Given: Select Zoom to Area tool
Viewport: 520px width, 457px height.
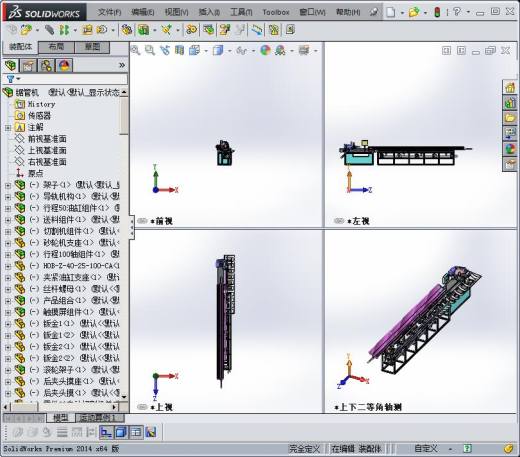Looking at the screenshot, I should (x=150, y=50).
